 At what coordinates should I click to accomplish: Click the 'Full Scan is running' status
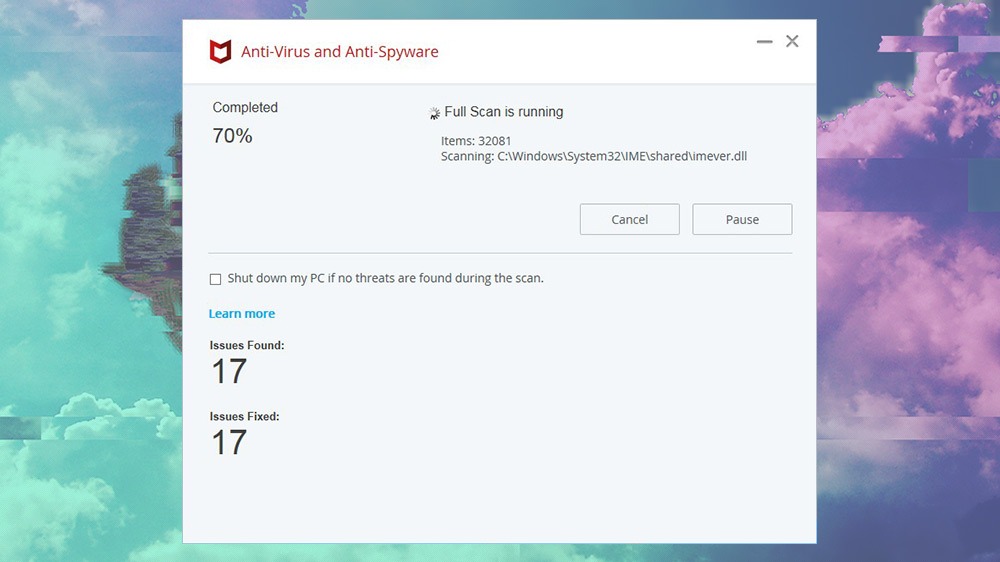pyautogui.click(x=504, y=112)
